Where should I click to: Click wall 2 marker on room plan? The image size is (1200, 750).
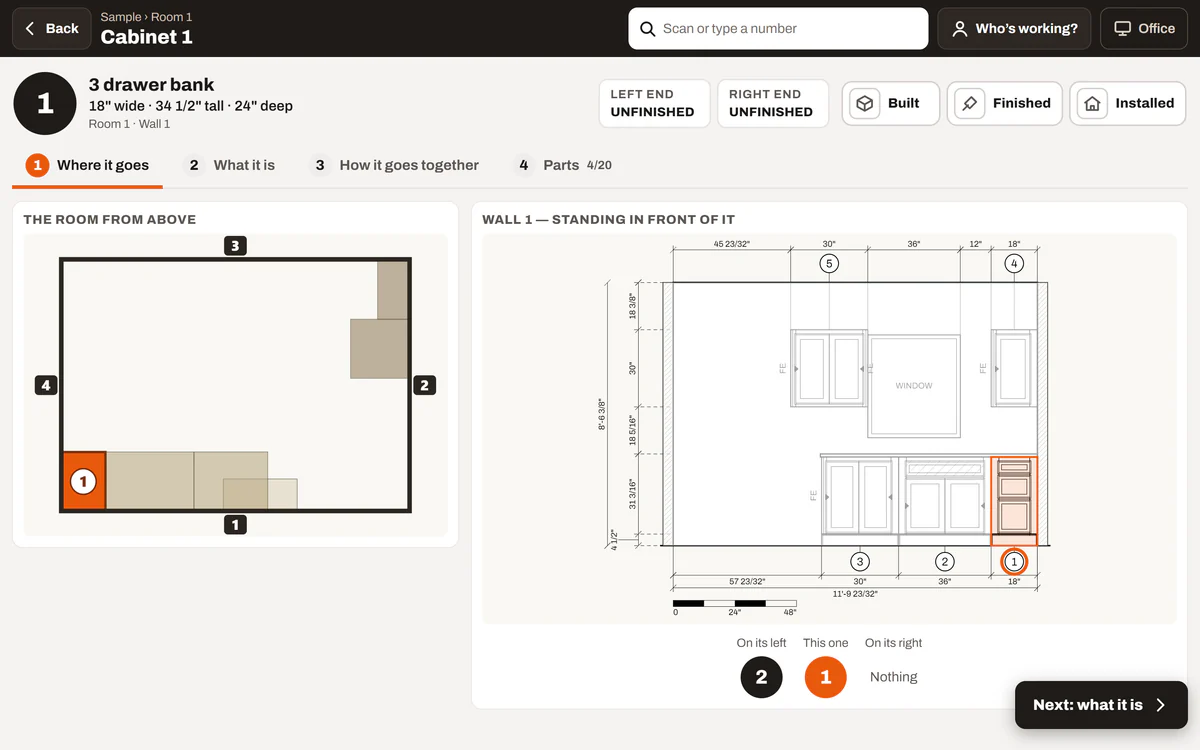[x=424, y=385]
